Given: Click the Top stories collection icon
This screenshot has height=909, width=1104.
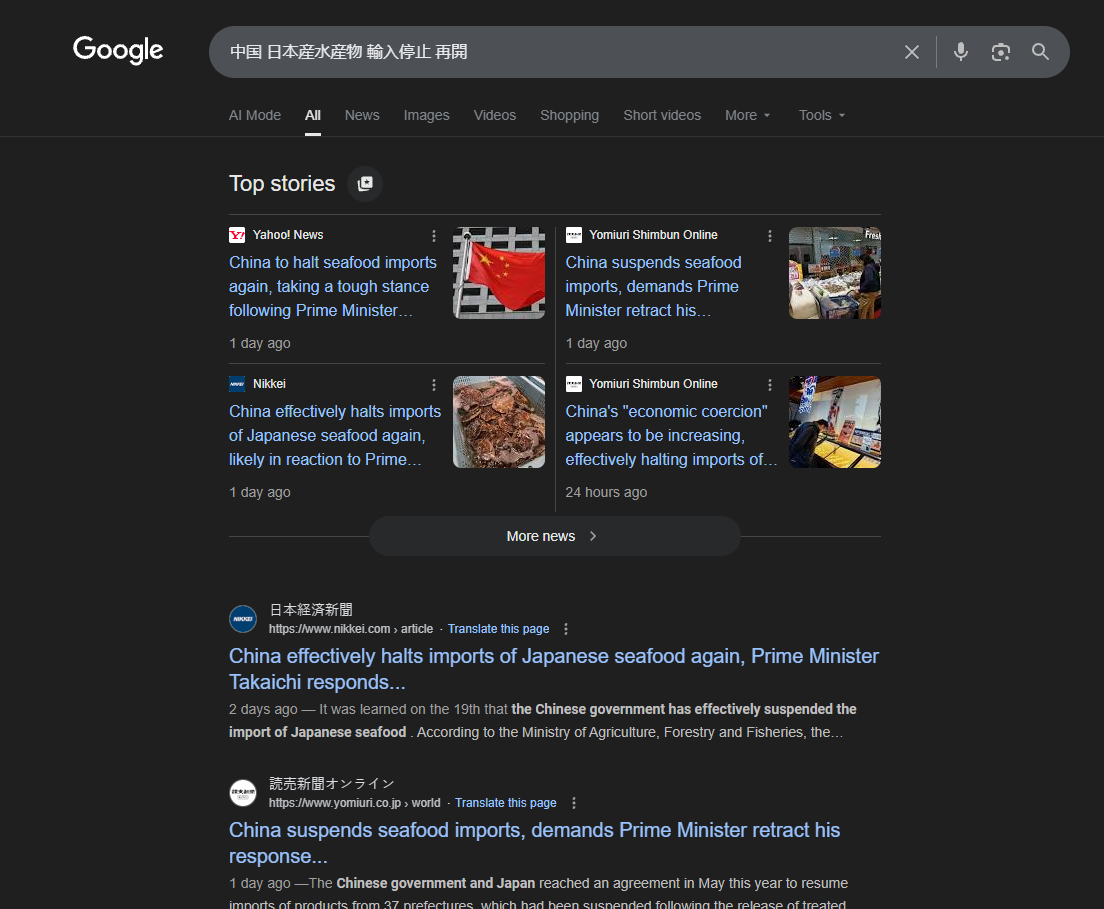Looking at the screenshot, I should pos(365,184).
